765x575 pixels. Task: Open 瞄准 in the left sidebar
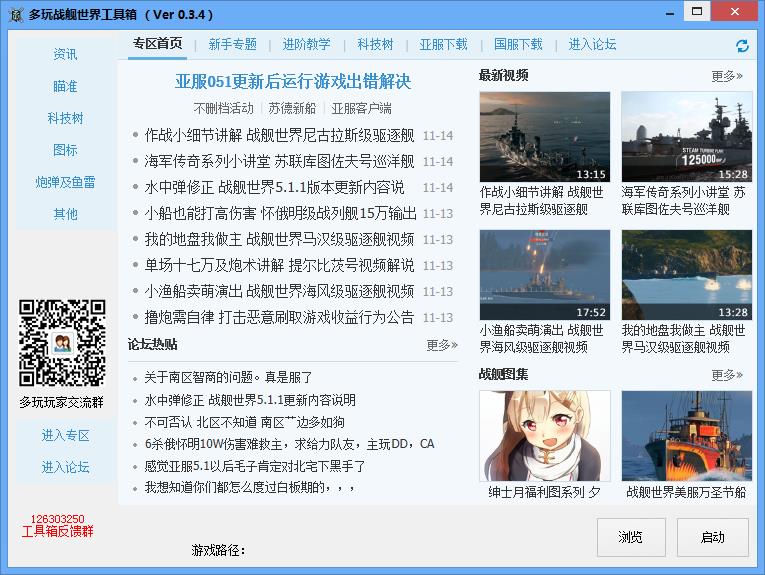point(65,86)
